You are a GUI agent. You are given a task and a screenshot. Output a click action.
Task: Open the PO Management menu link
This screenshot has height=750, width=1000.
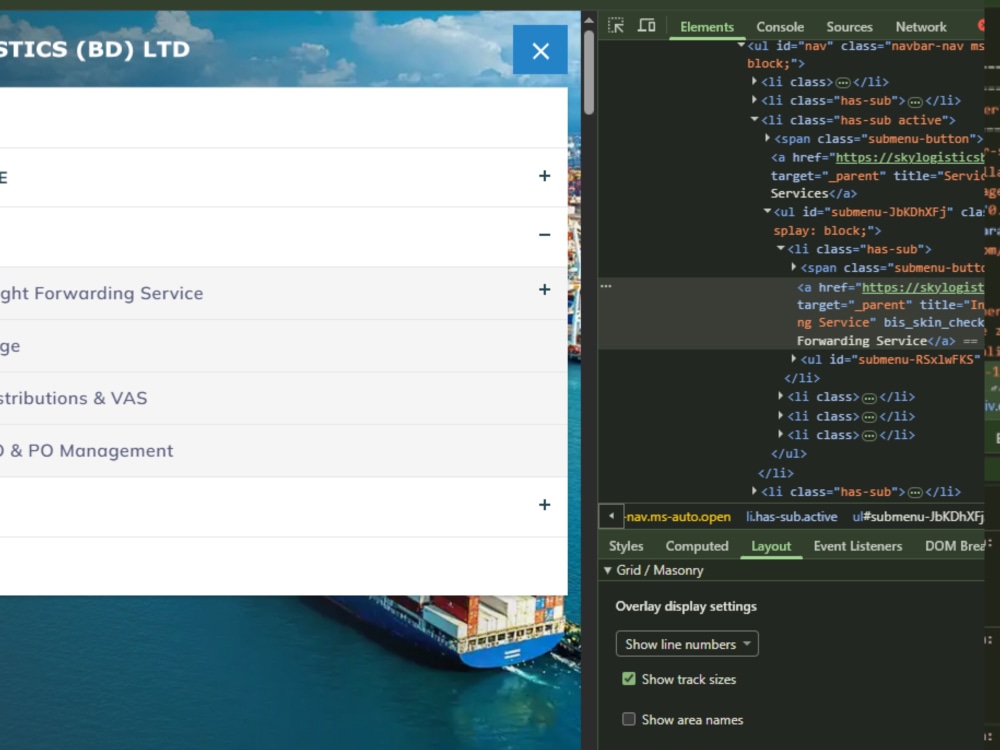pos(86,451)
